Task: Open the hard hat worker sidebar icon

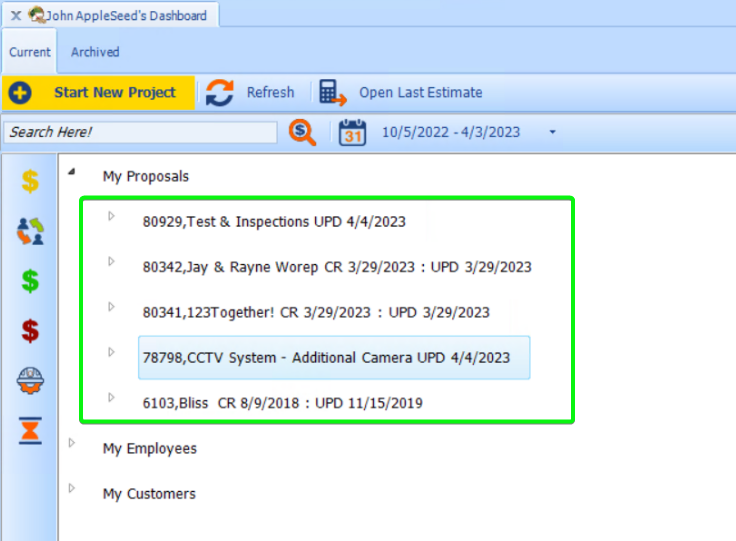Action: pos(30,381)
